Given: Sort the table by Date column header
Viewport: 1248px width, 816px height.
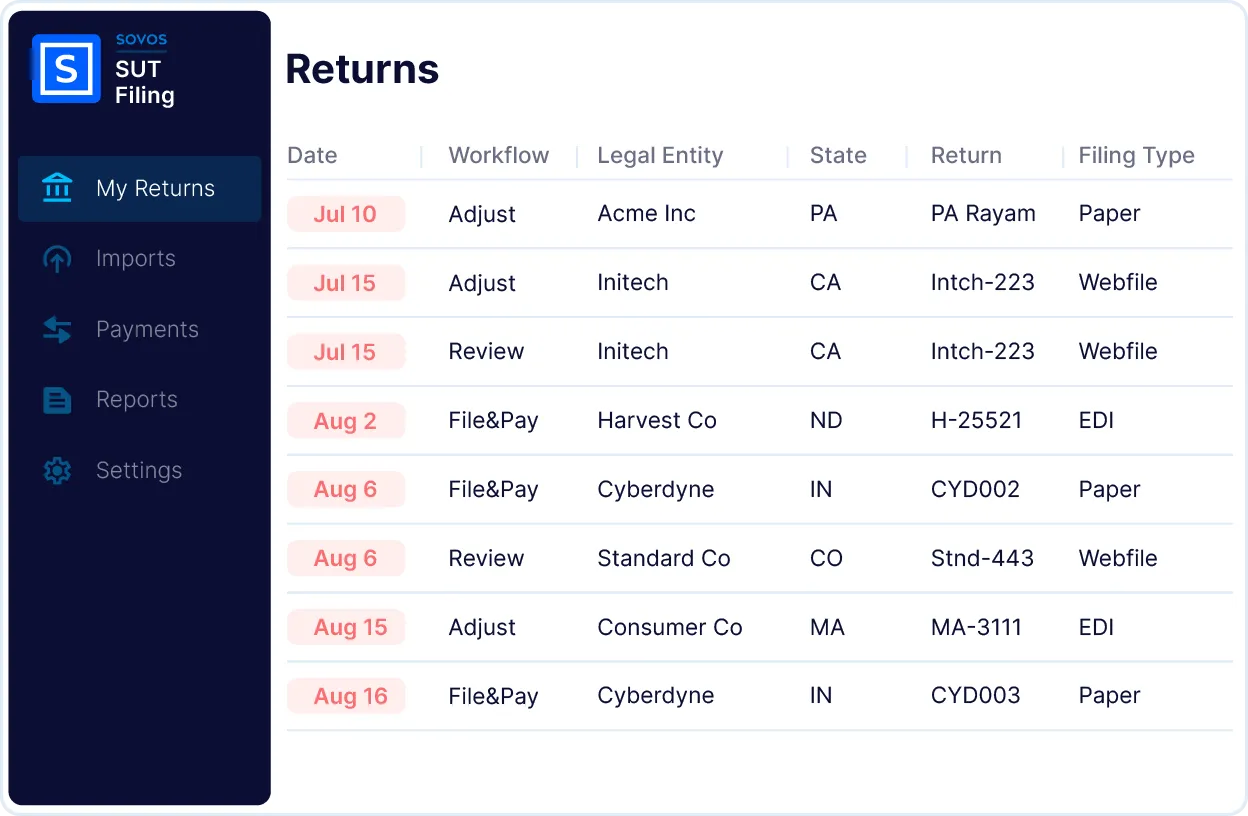Looking at the screenshot, I should pos(312,156).
